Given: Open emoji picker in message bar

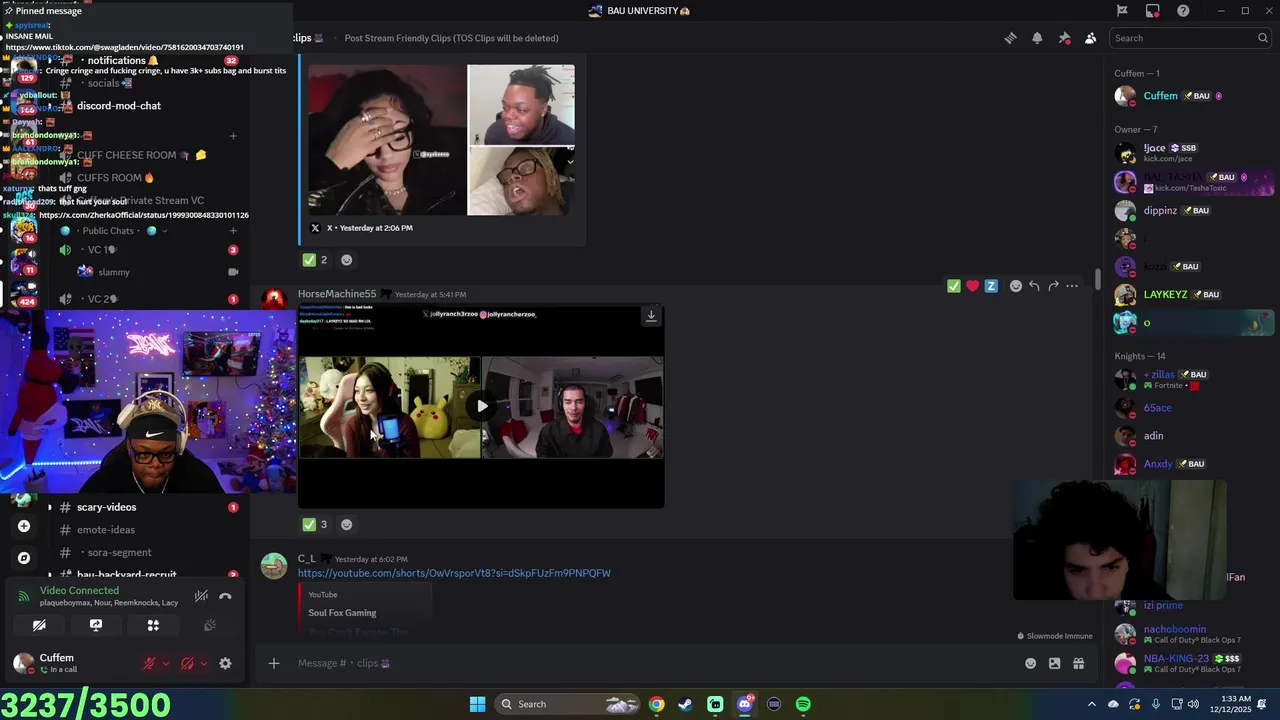Looking at the screenshot, I should point(1030,663).
